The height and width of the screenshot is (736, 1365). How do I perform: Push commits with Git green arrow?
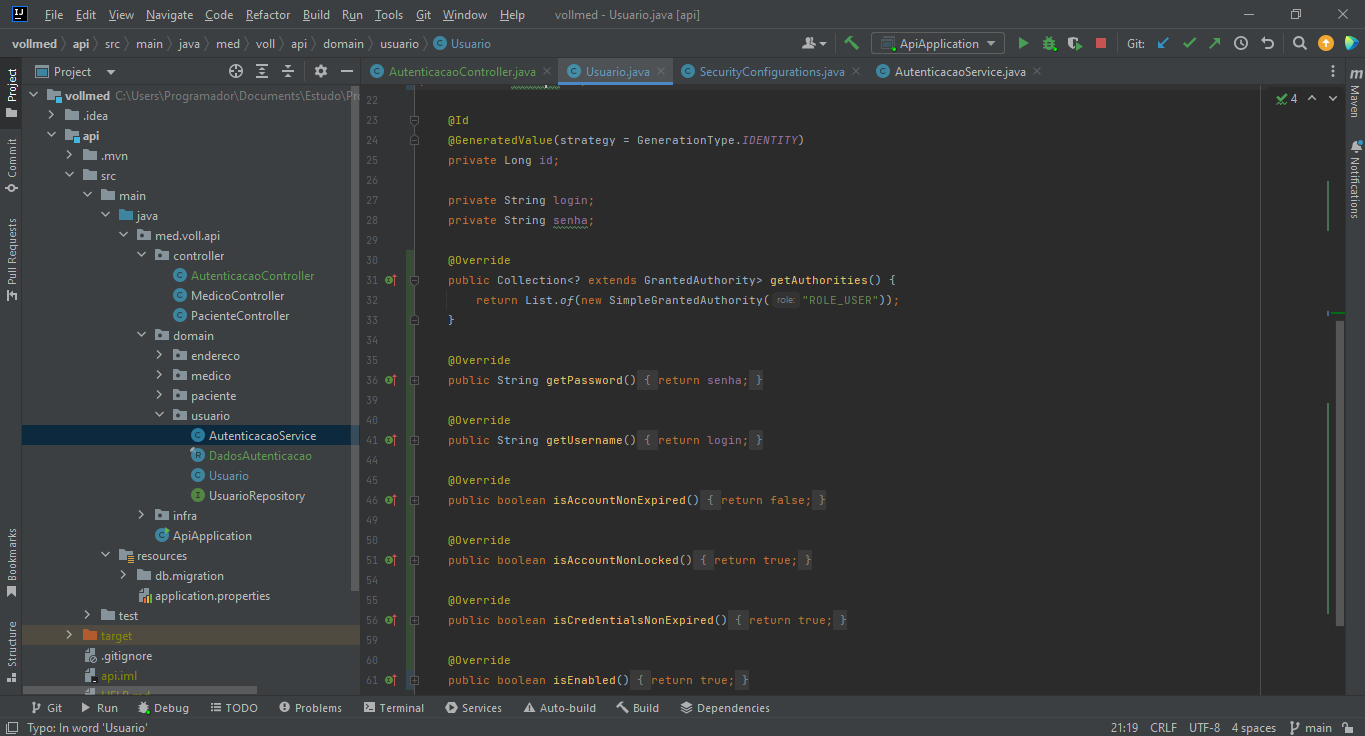1214,43
